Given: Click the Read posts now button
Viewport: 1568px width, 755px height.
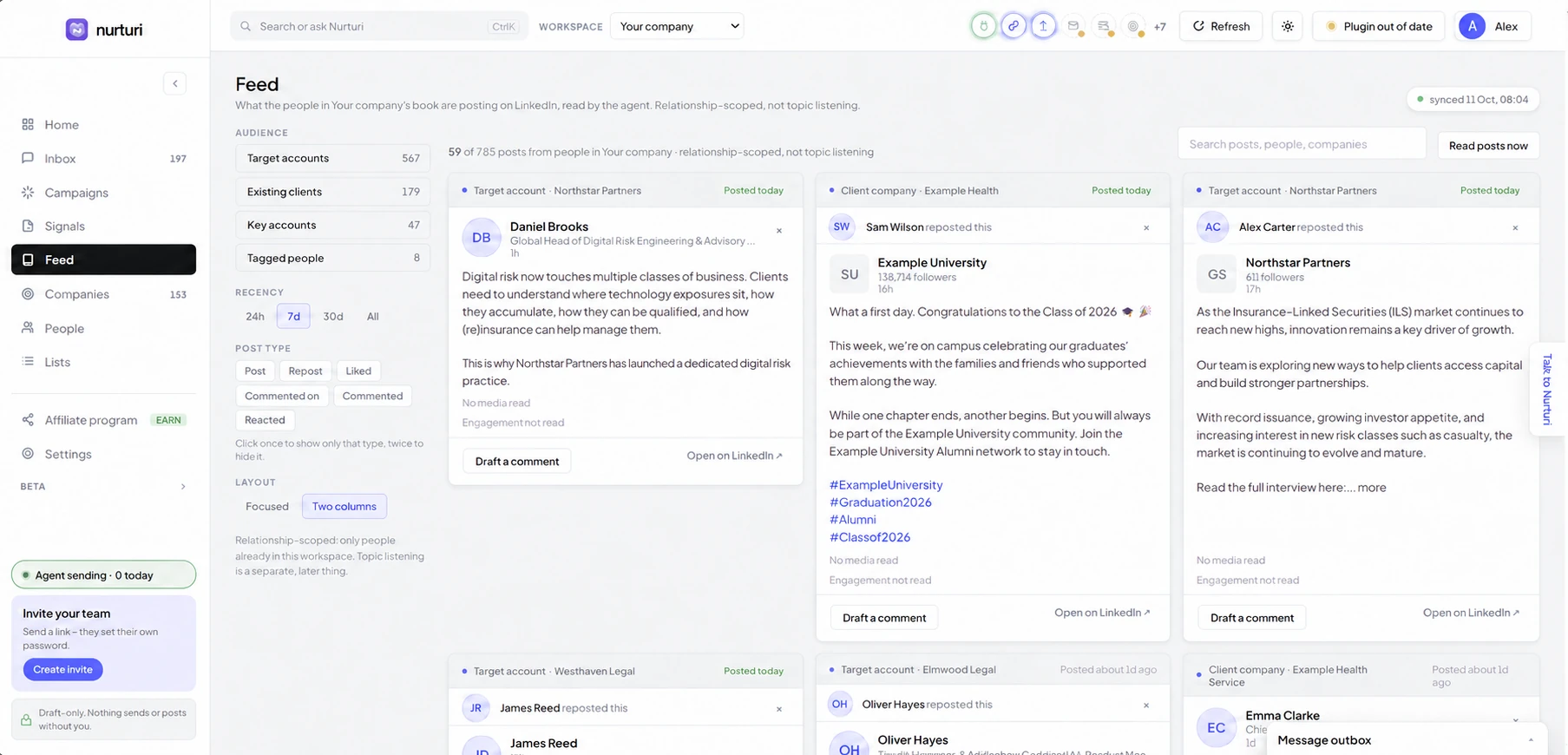Looking at the screenshot, I should pyautogui.click(x=1488, y=146).
